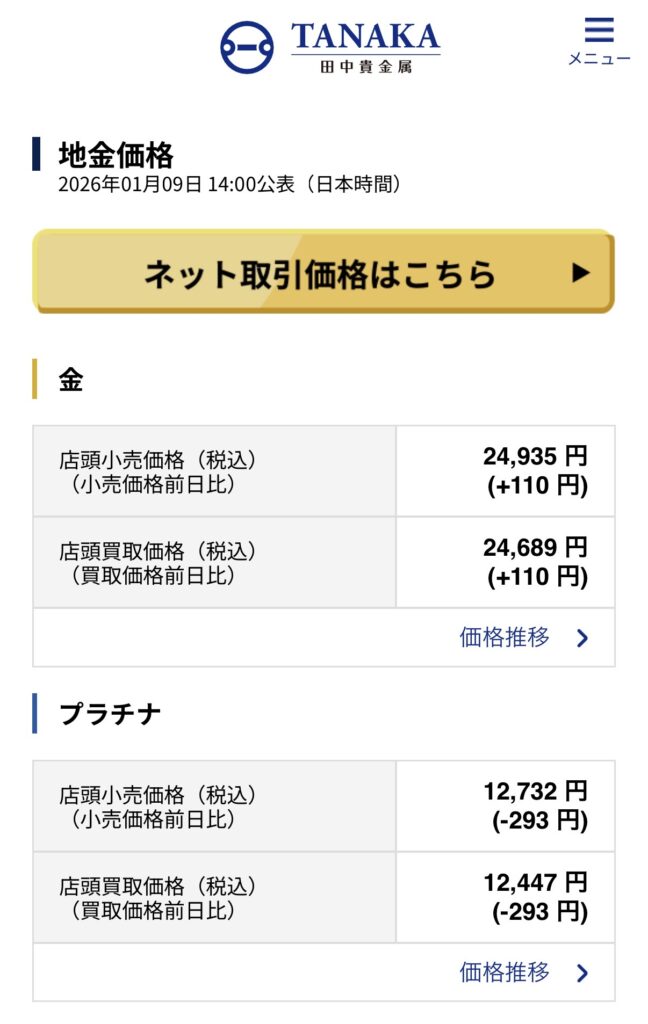This screenshot has height=1024, width=648.
Task: Click the platinum retail price 12,732 円
Action: pyautogui.click(x=535, y=791)
